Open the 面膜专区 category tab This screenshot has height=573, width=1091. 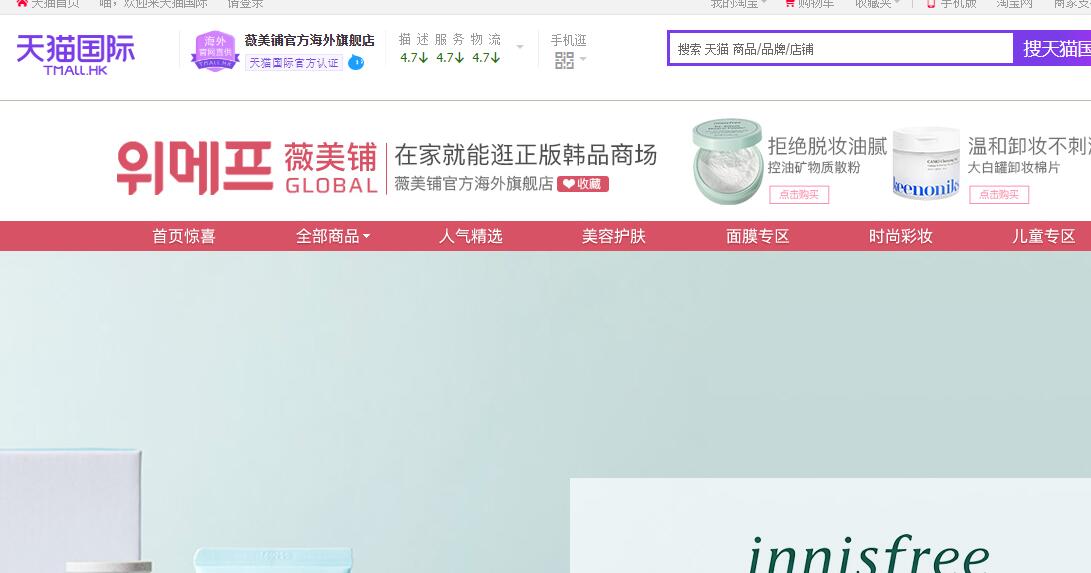758,236
